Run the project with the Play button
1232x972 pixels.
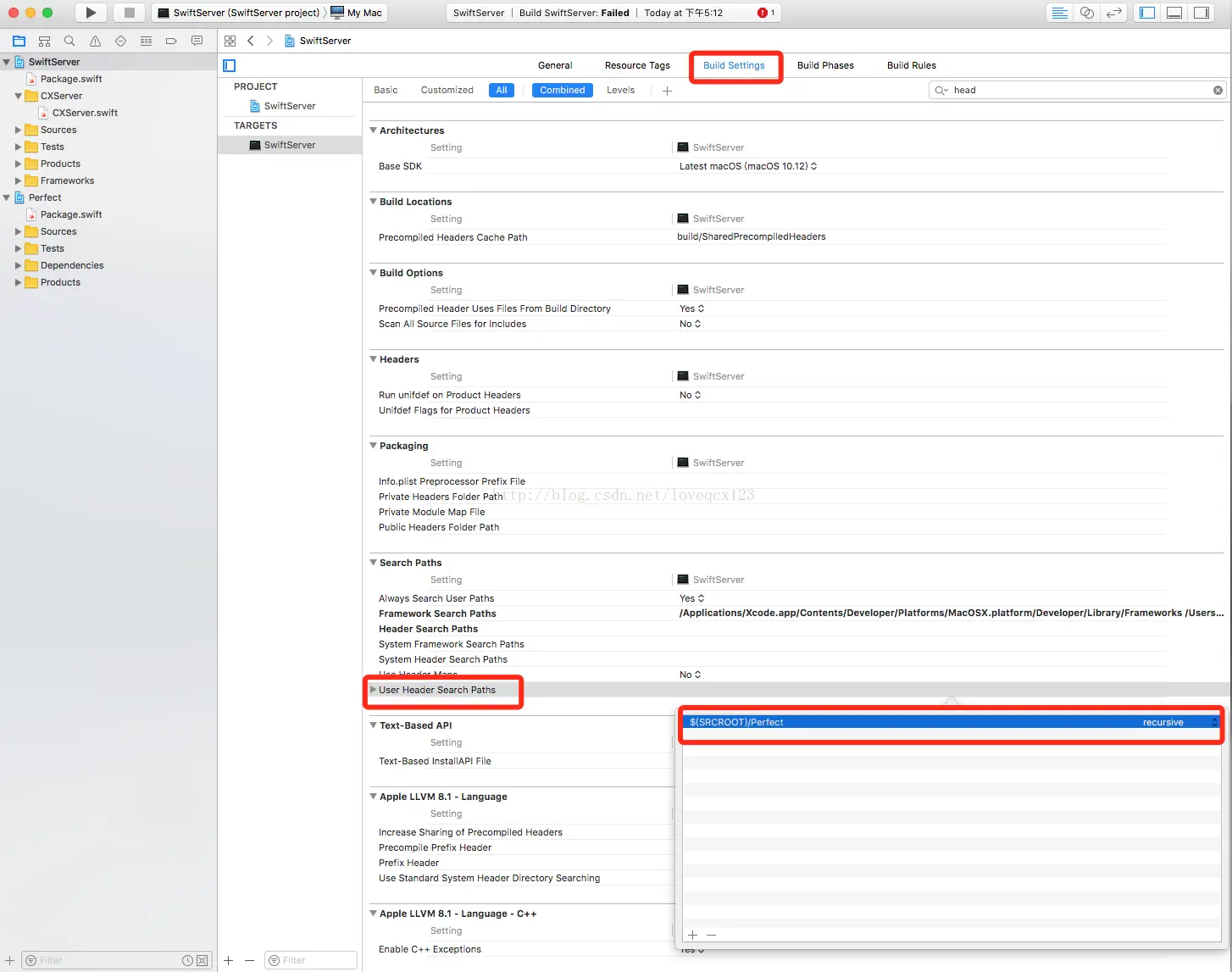pos(91,13)
